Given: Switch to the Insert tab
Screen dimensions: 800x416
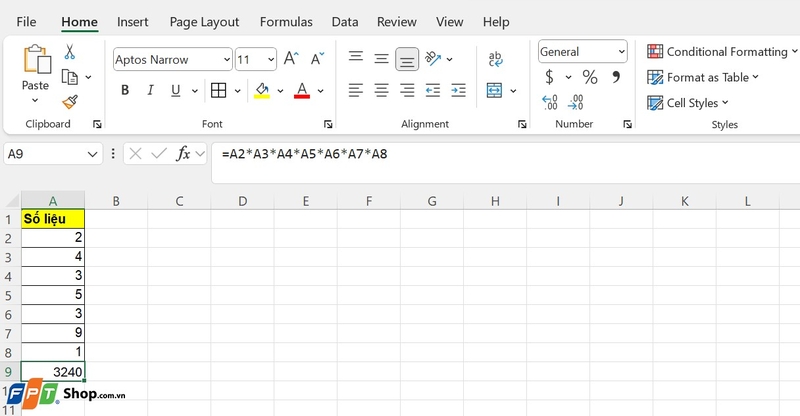Looking at the screenshot, I should coord(133,22).
